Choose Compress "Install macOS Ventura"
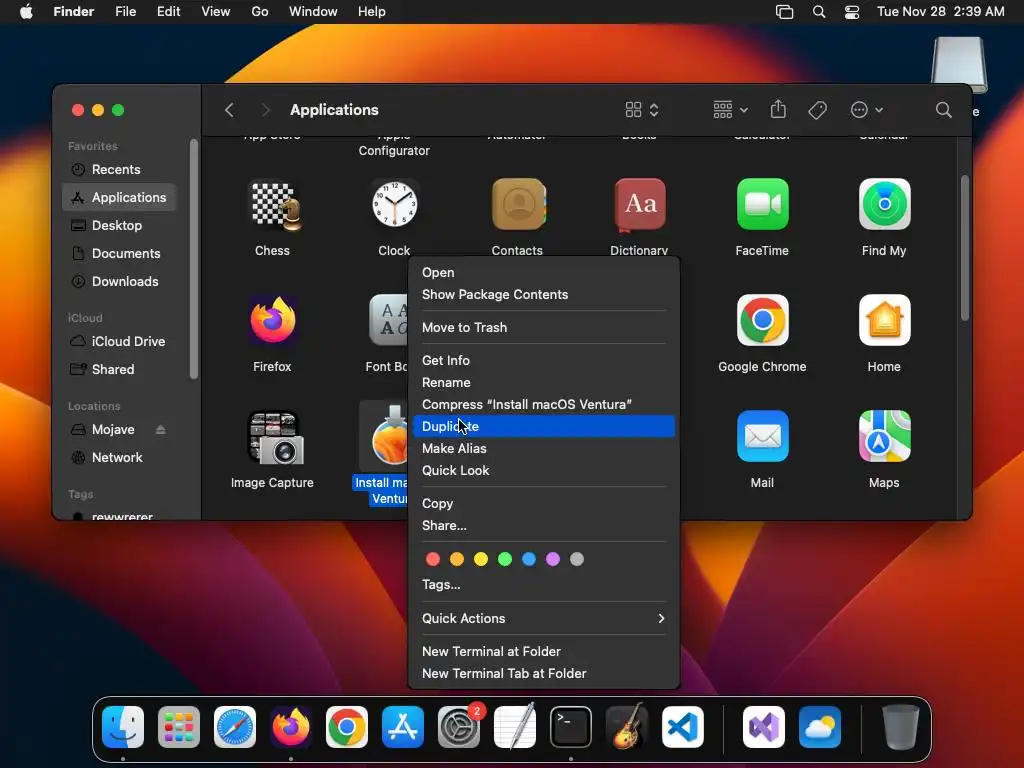The width and height of the screenshot is (1024, 768). (x=543, y=404)
